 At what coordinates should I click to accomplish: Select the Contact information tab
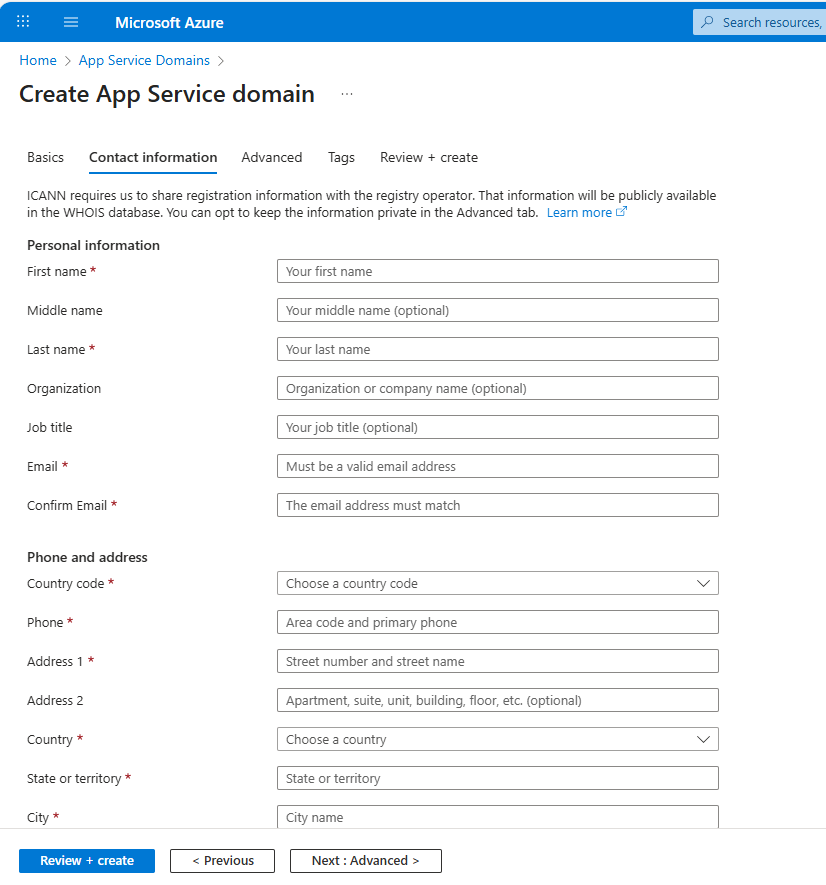[x=153, y=157]
